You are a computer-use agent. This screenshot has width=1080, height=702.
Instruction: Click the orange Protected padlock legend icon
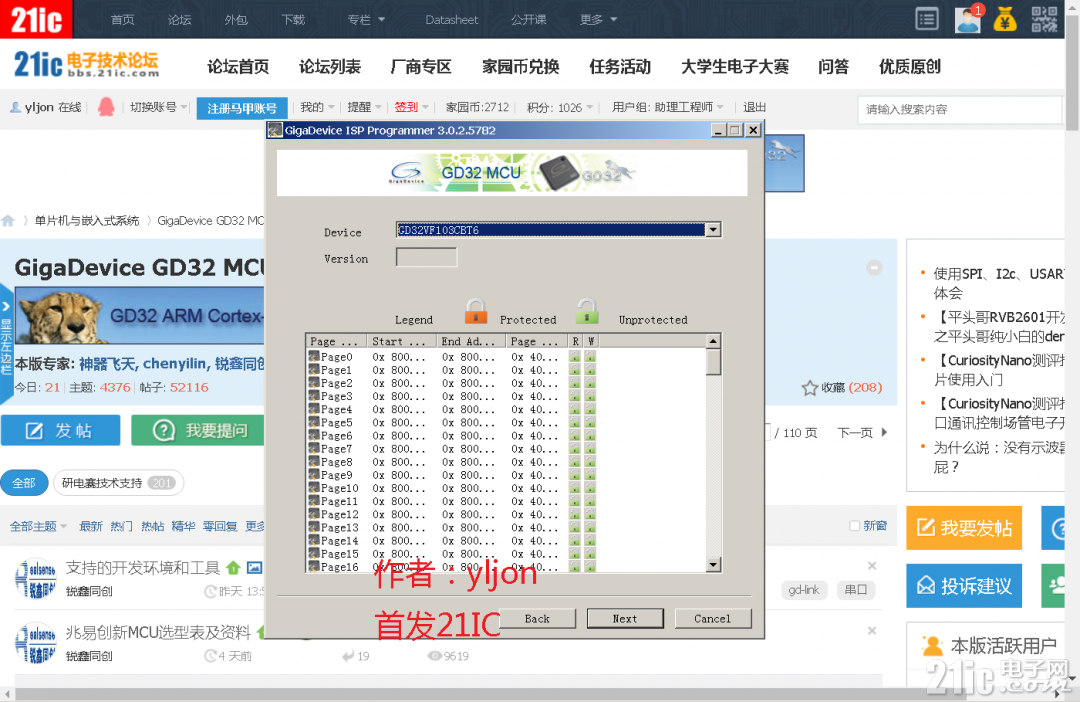(475, 311)
